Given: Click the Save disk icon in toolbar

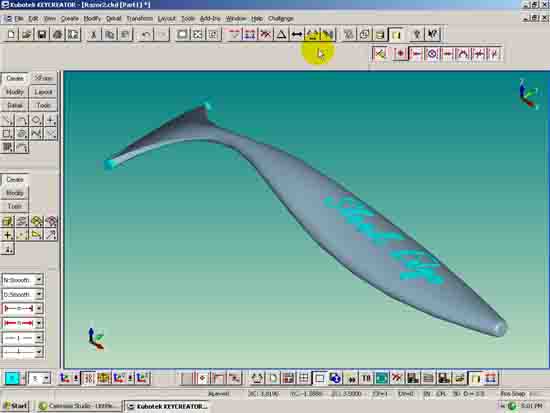Looking at the screenshot, I should click(42, 34).
